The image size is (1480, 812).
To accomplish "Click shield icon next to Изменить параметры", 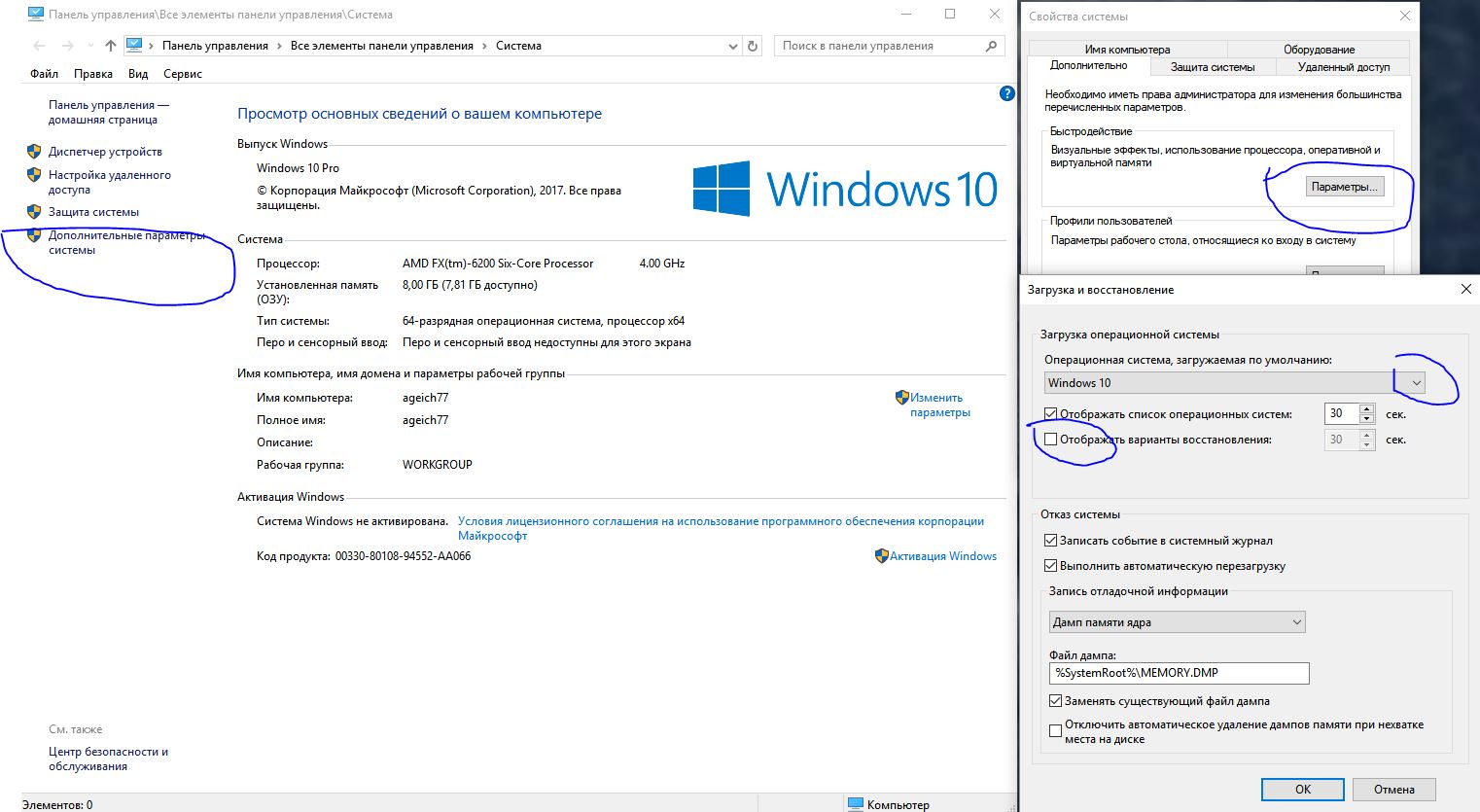I will coord(901,398).
